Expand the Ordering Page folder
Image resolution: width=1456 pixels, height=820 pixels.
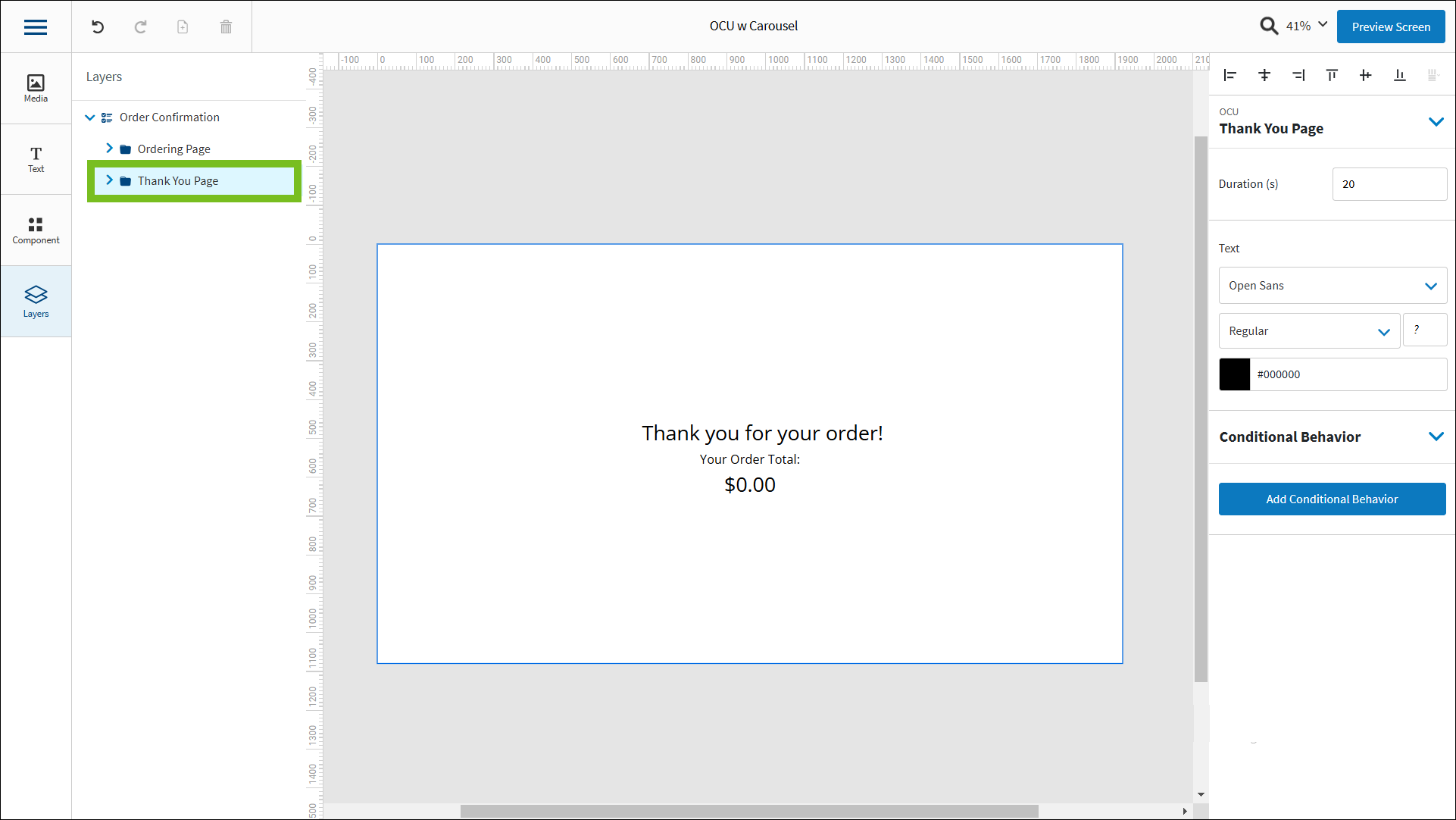(110, 148)
